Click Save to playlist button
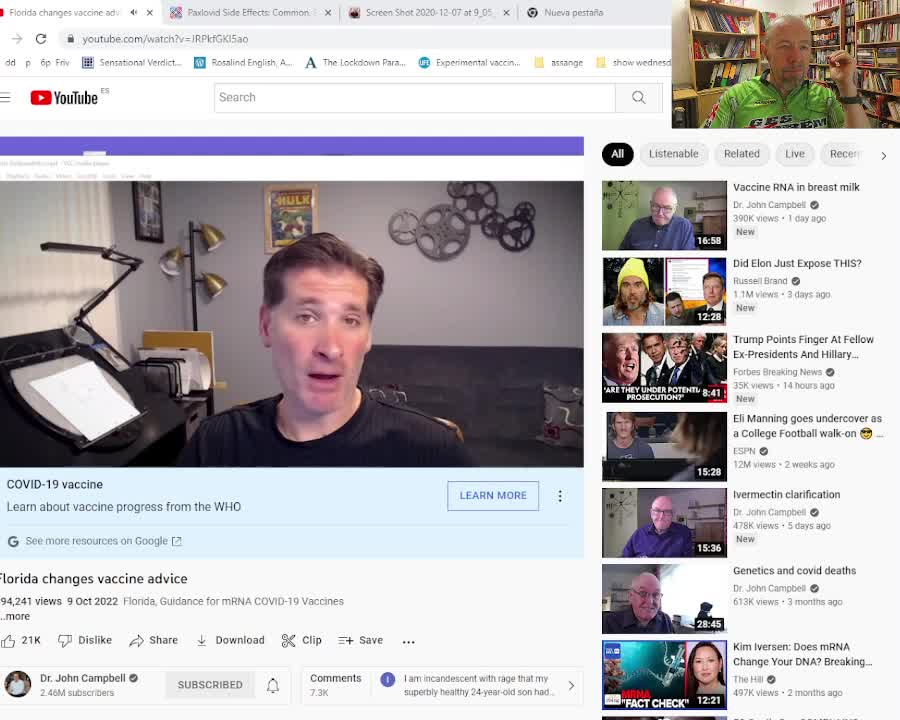 360,640
